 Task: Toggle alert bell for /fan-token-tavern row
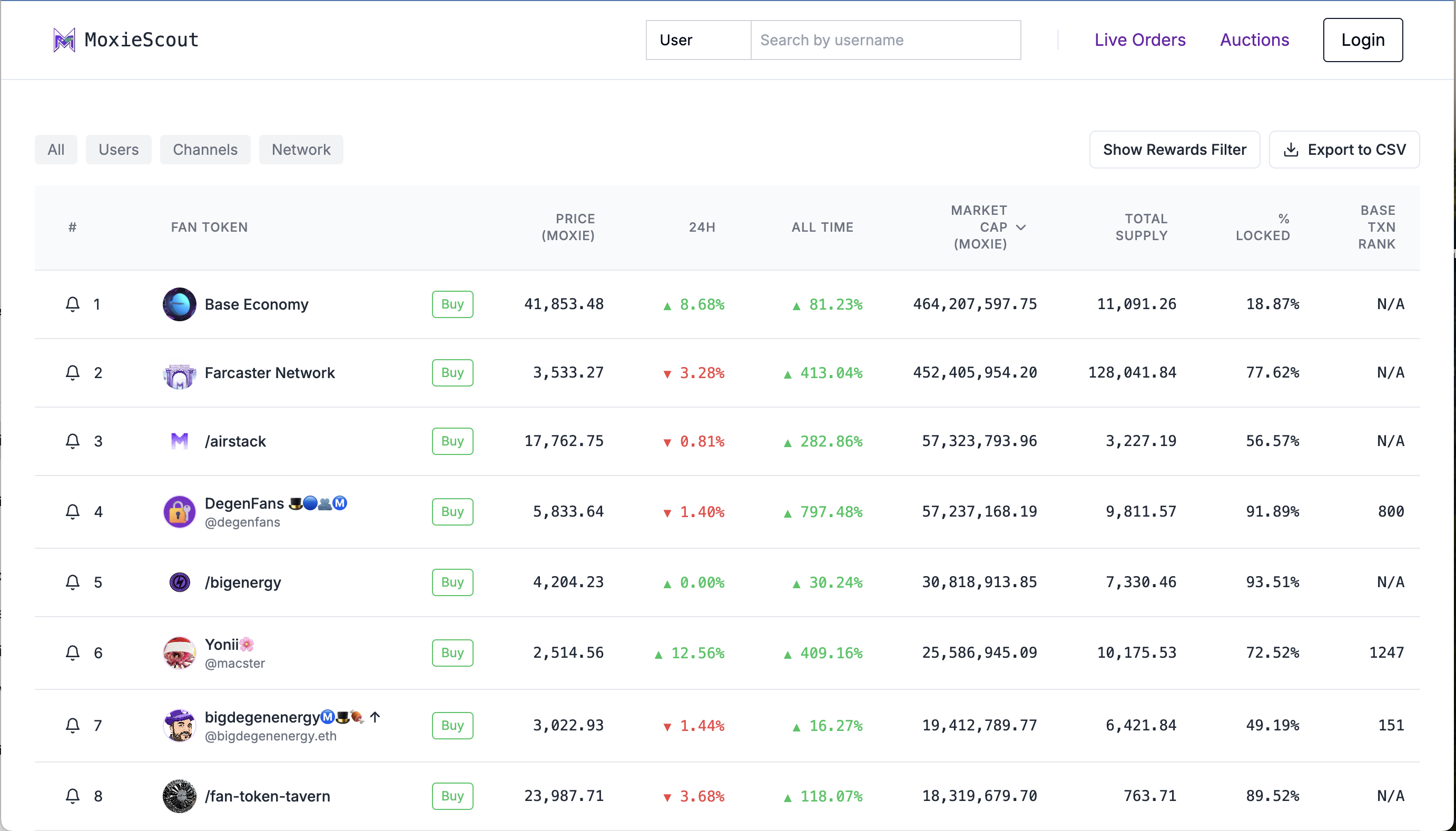[73, 796]
